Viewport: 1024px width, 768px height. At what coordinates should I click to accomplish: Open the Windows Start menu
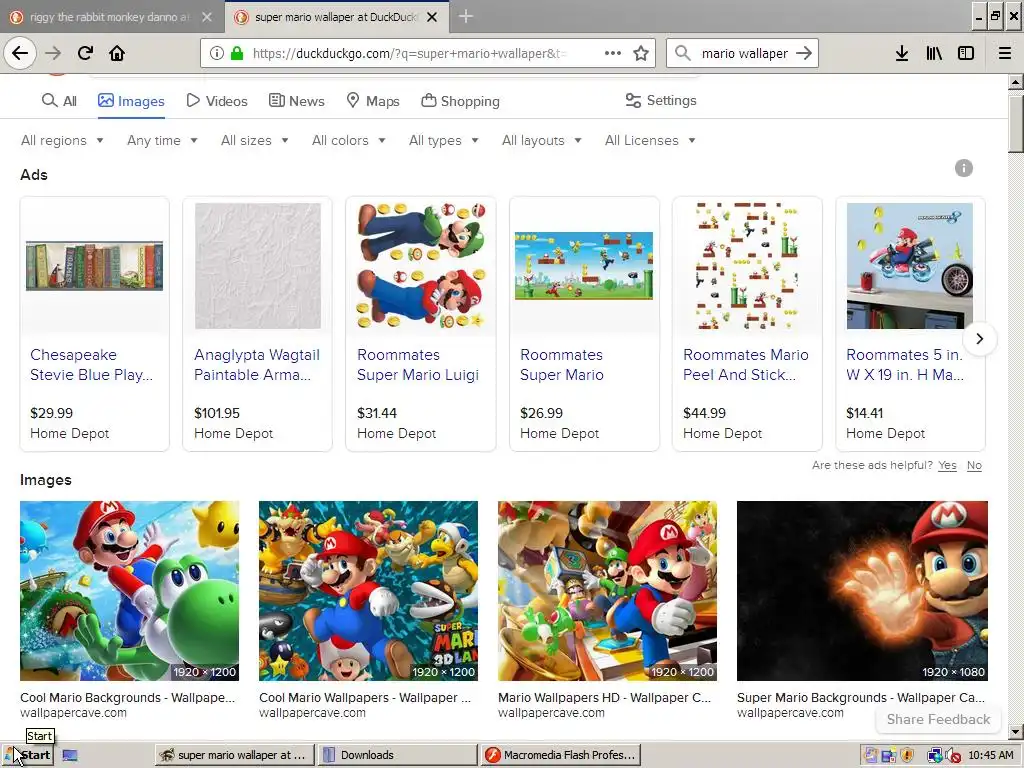tap(27, 755)
